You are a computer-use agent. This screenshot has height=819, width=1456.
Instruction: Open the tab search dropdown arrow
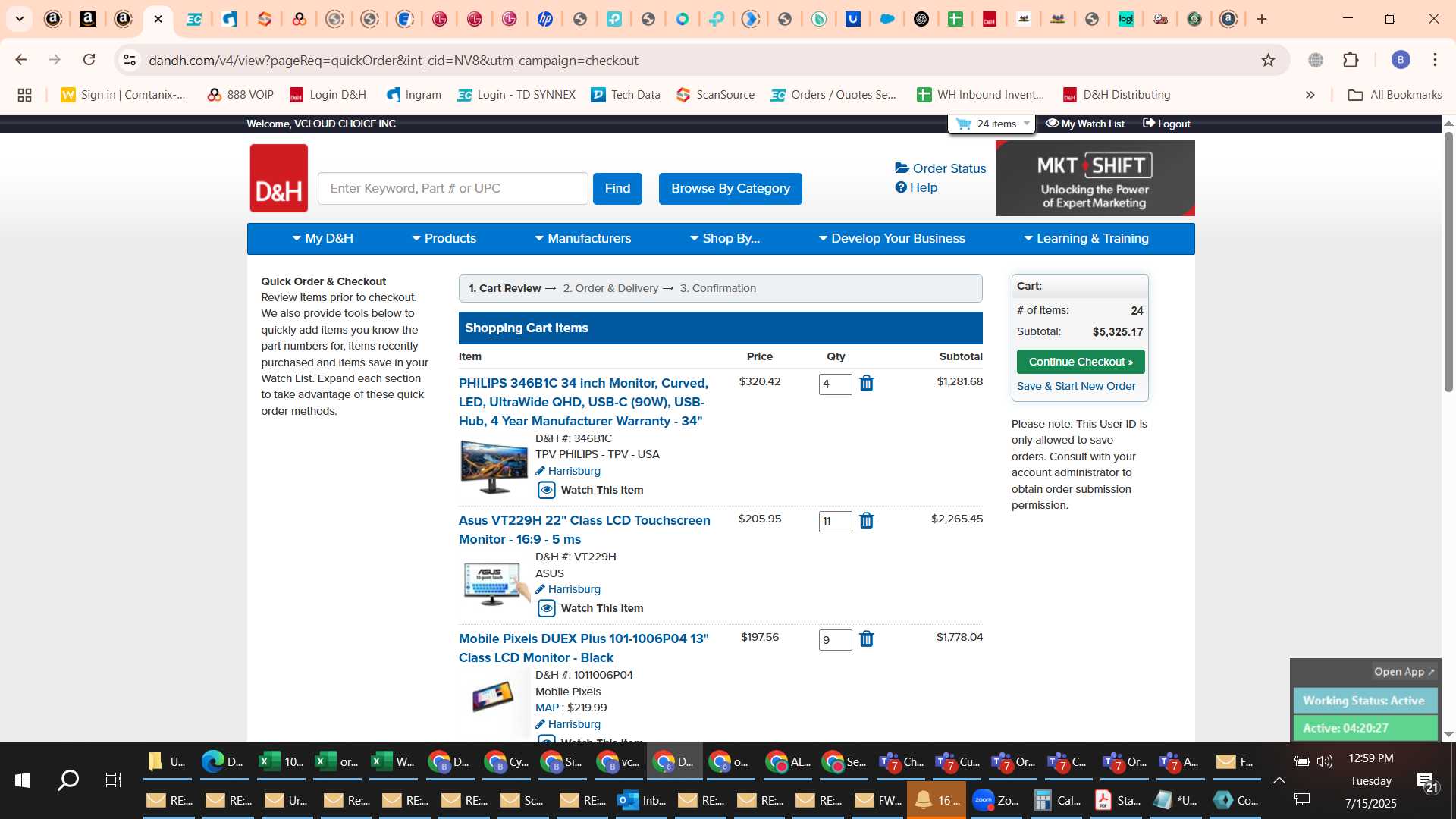pos(19,19)
